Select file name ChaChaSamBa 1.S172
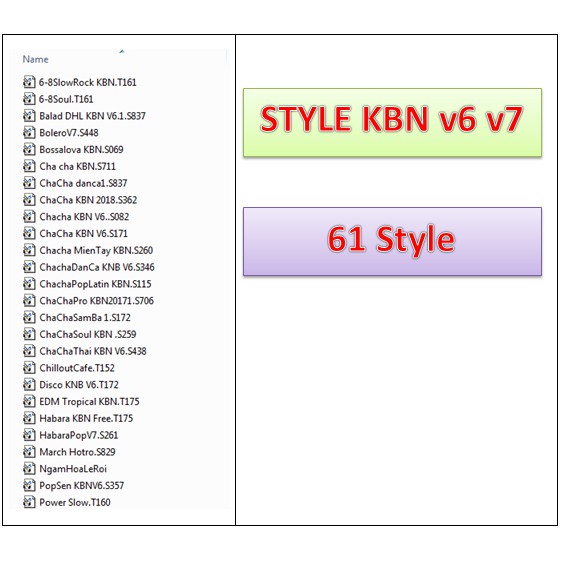 (x=85, y=318)
